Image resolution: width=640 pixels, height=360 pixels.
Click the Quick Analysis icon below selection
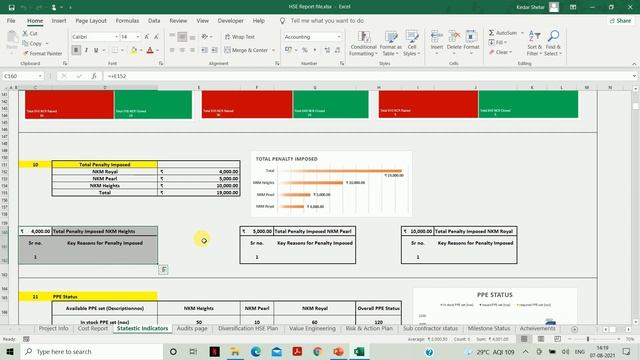coord(163,269)
